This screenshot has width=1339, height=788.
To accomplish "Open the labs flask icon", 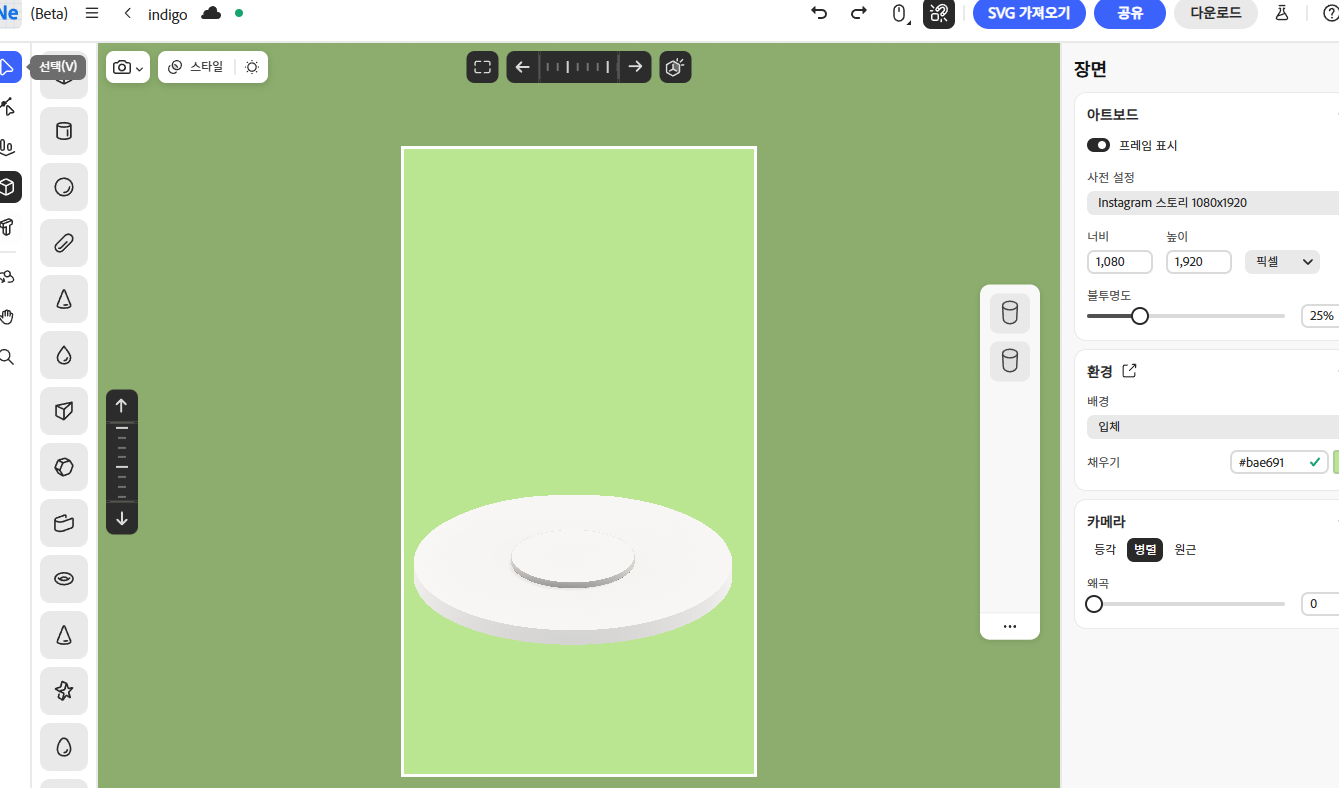I will (x=1281, y=13).
